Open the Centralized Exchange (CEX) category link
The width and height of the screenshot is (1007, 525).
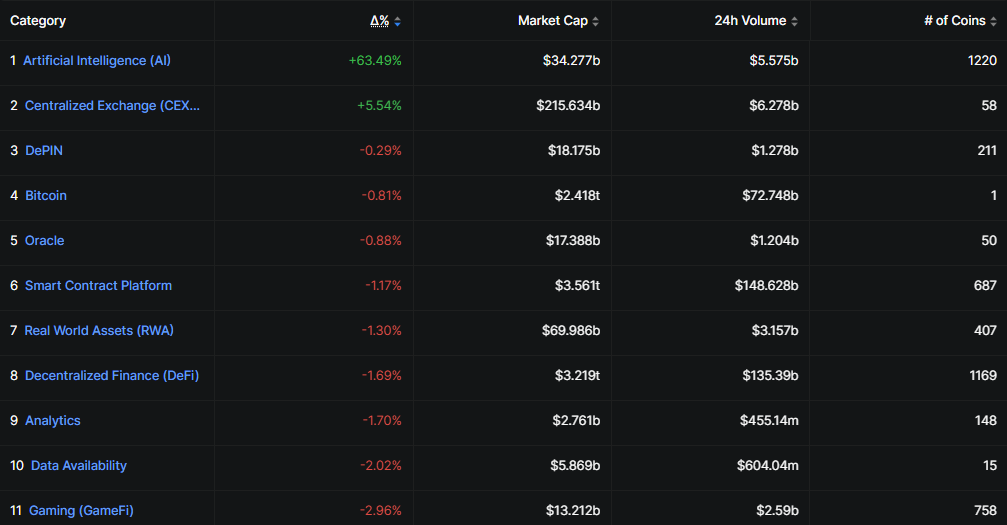tap(112, 105)
